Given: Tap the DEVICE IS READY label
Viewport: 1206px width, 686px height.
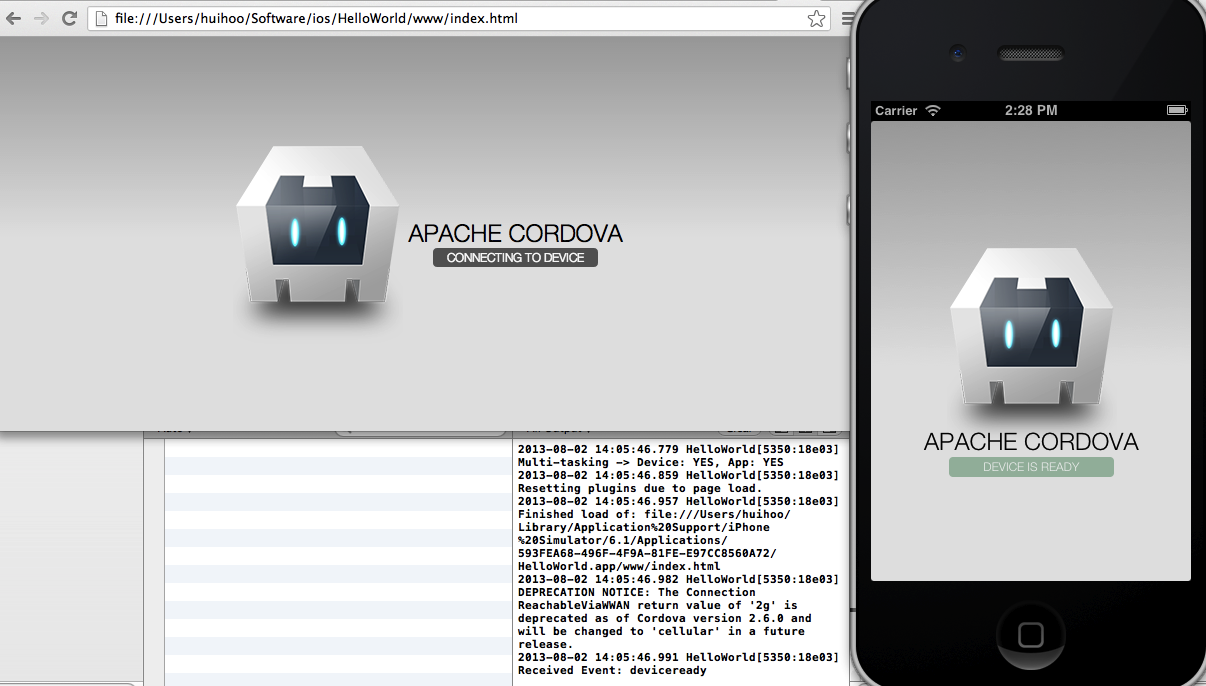Looking at the screenshot, I should (x=1031, y=467).
